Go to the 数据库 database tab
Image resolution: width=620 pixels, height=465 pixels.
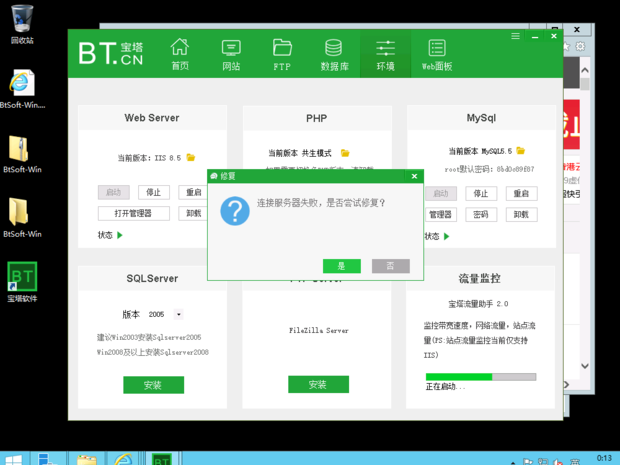click(x=334, y=54)
